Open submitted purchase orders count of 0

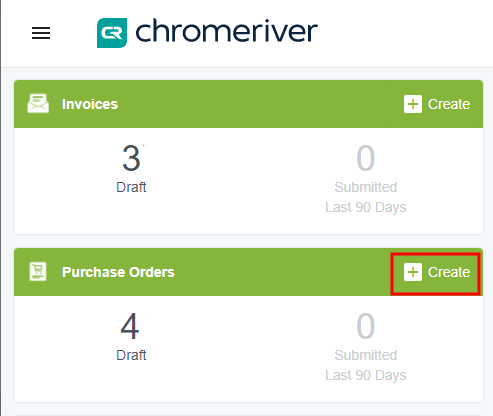tap(366, 326)
